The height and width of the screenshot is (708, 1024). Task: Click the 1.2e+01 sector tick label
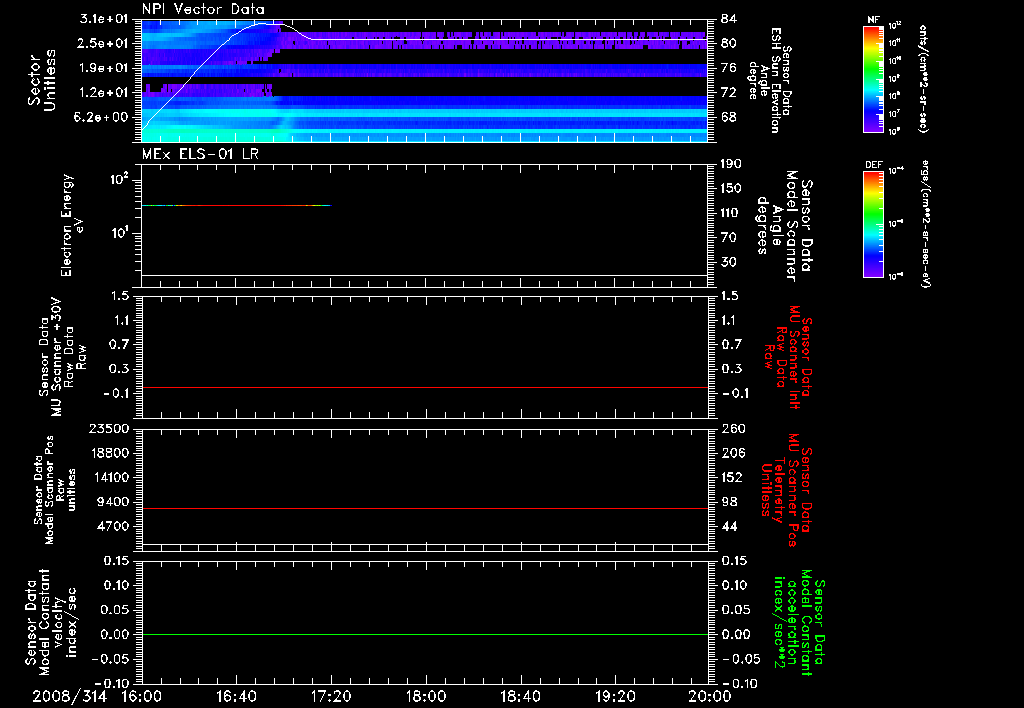pyautogui.click(x=103, y=93)
